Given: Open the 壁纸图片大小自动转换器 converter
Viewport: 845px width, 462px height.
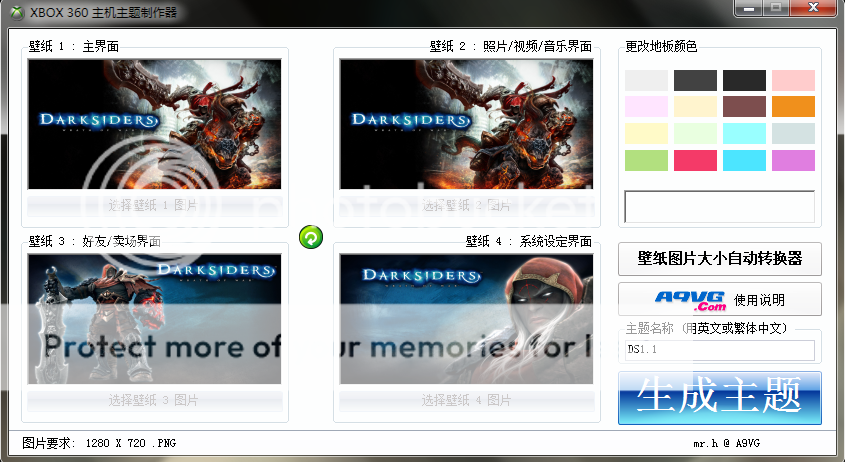Looking at the screenshot, I should (x=719, y=258).
